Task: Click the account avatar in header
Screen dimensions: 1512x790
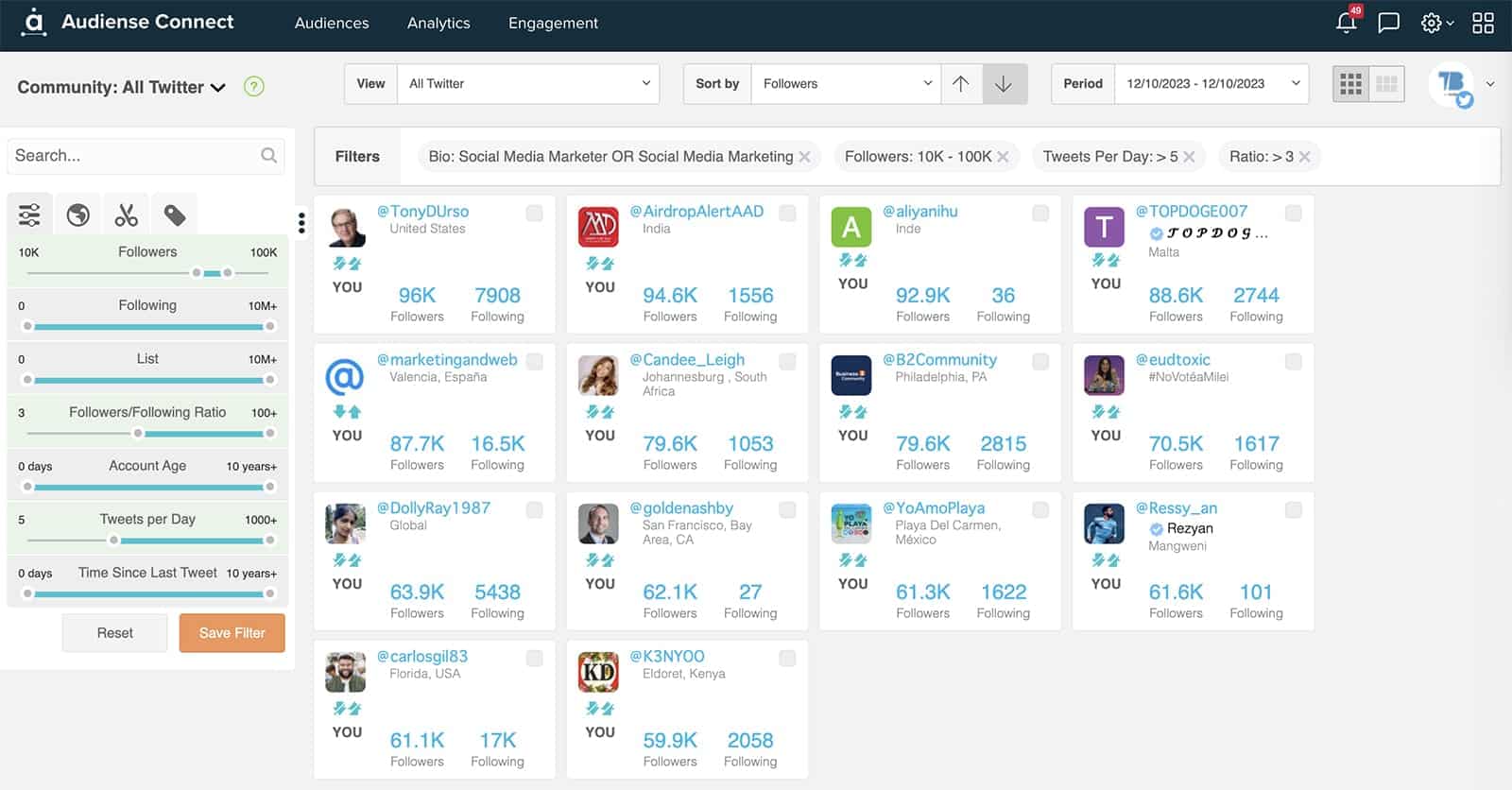Action: [1451, 84]
